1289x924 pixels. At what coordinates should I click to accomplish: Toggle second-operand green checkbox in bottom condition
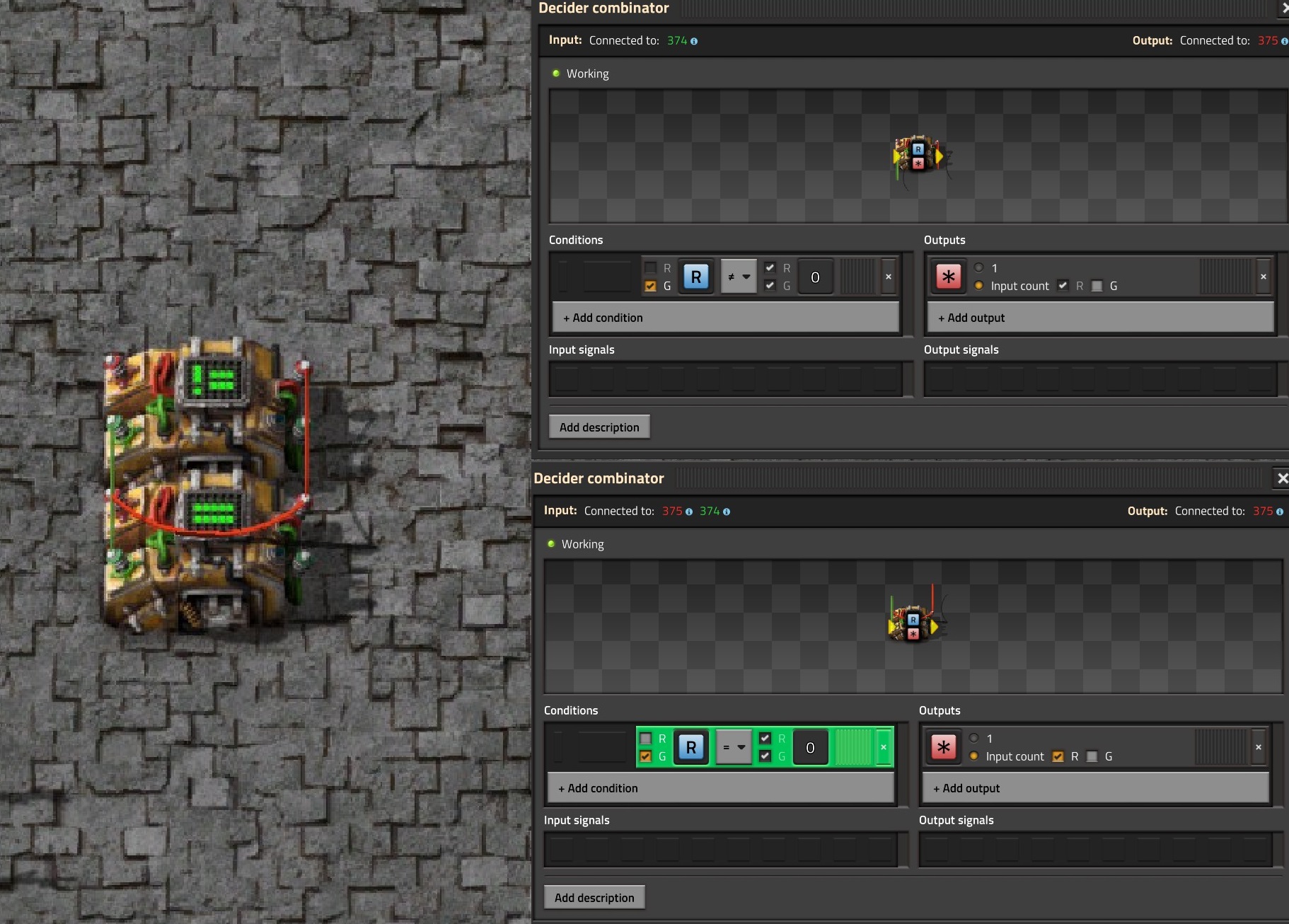pyautogui.click(x=765, y=756)
